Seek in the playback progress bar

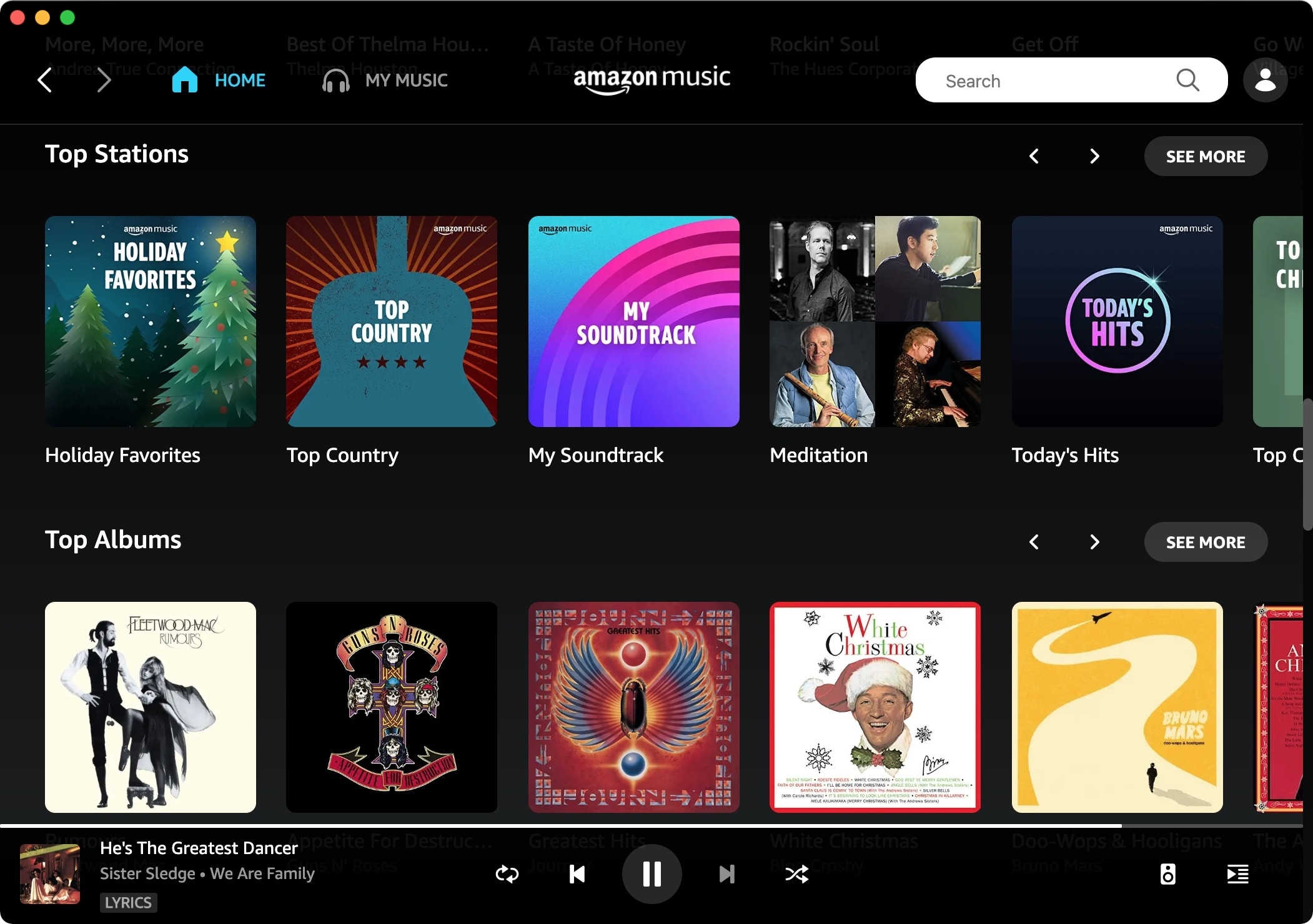[x=652, y=825]
